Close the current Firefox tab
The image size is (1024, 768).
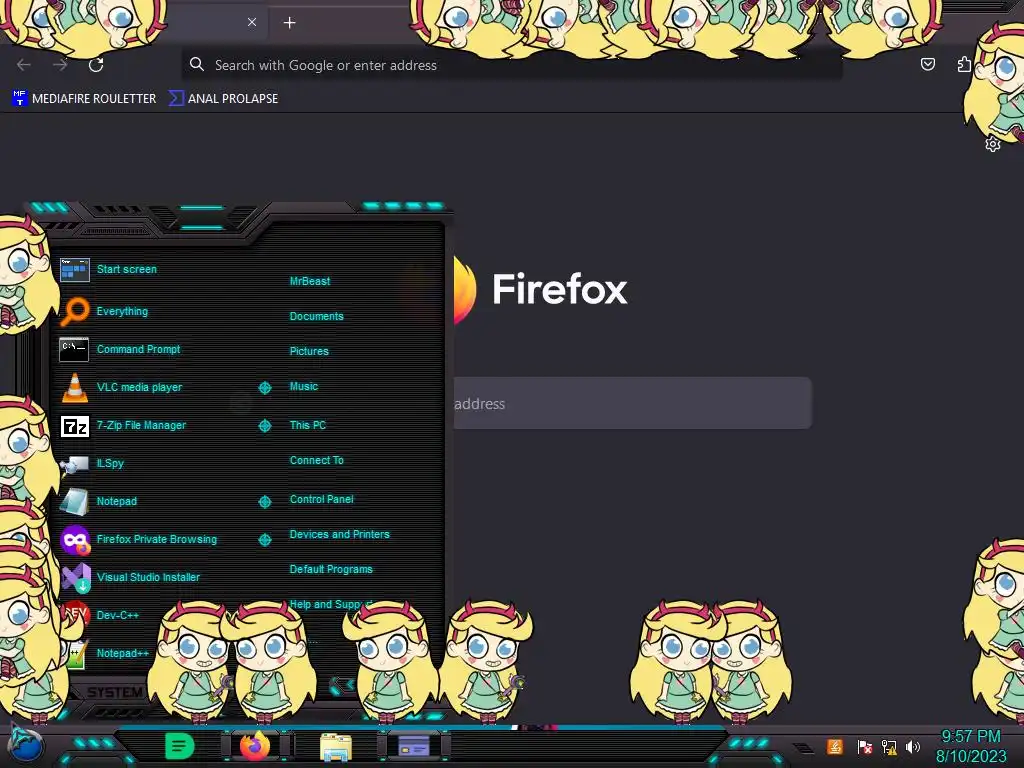pos(252,22)
